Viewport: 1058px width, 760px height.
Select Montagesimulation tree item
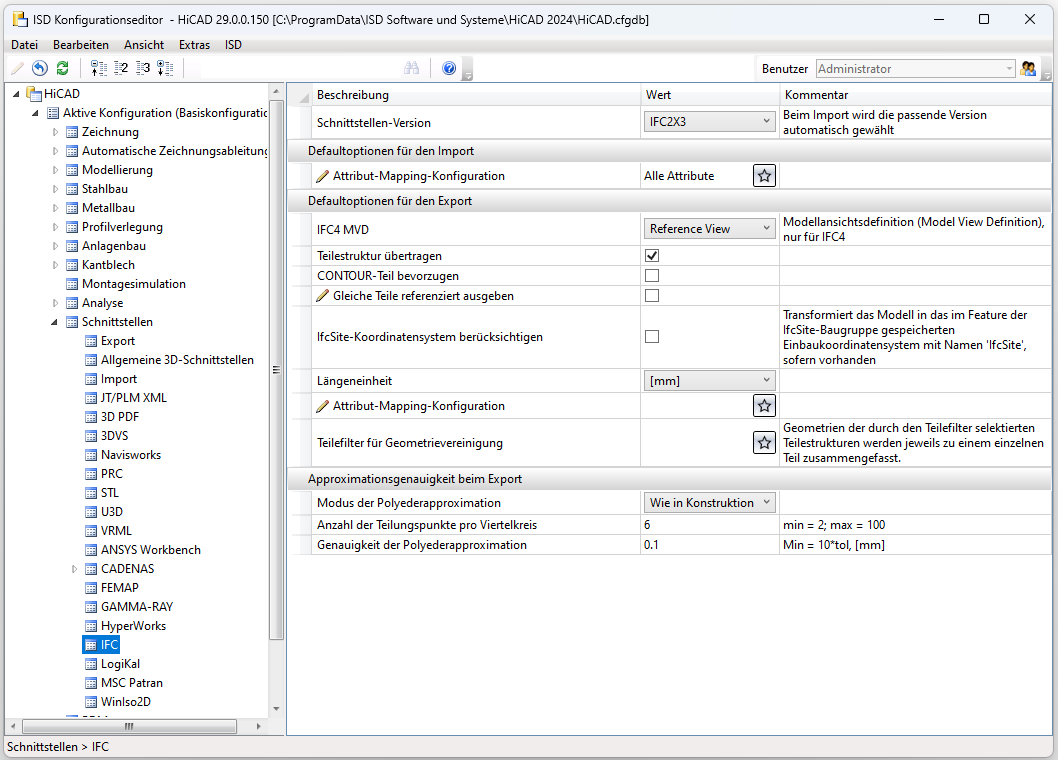pyautogui.click(x=134, y=283)
